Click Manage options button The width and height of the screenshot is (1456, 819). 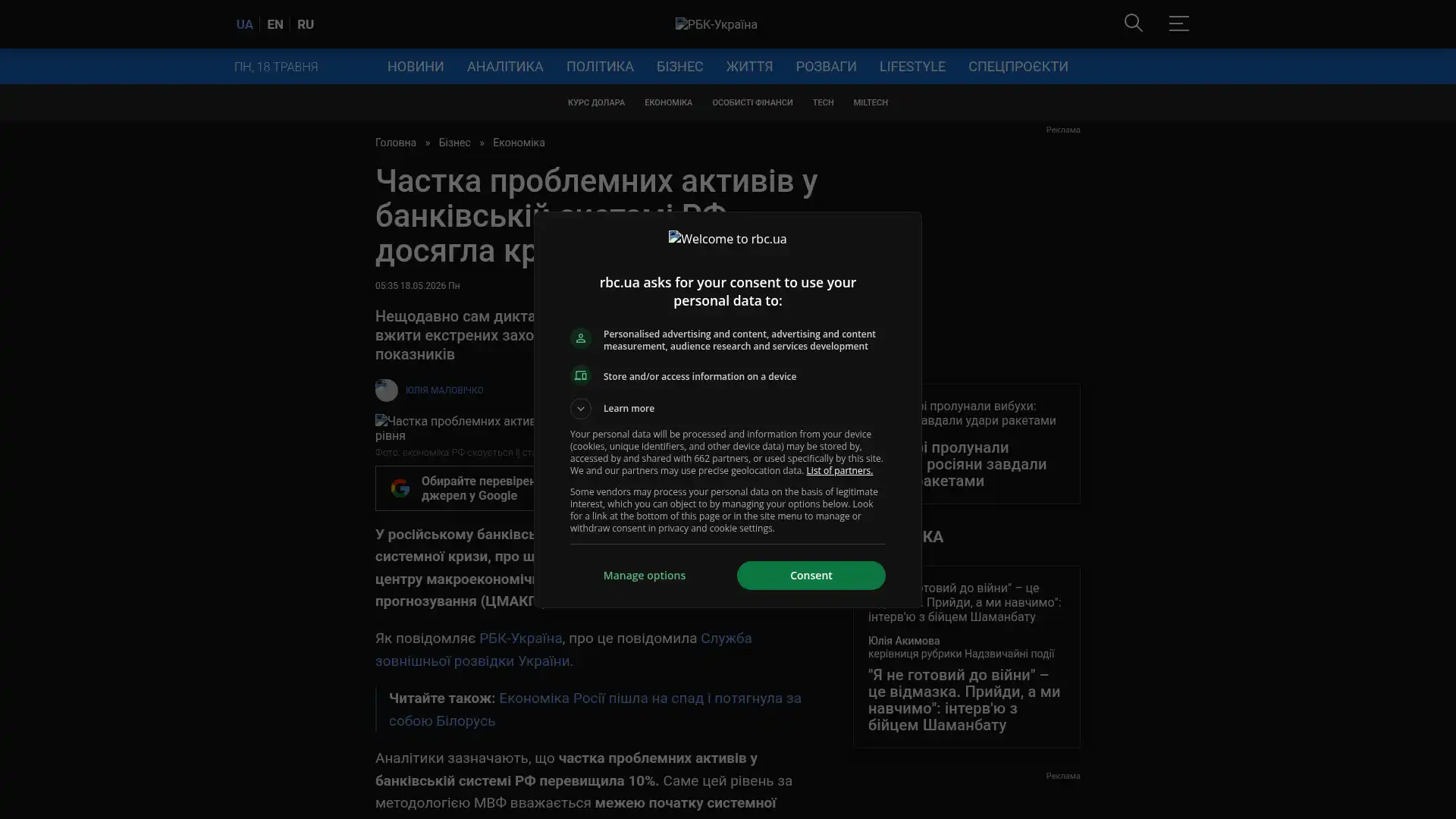(644, 576)
